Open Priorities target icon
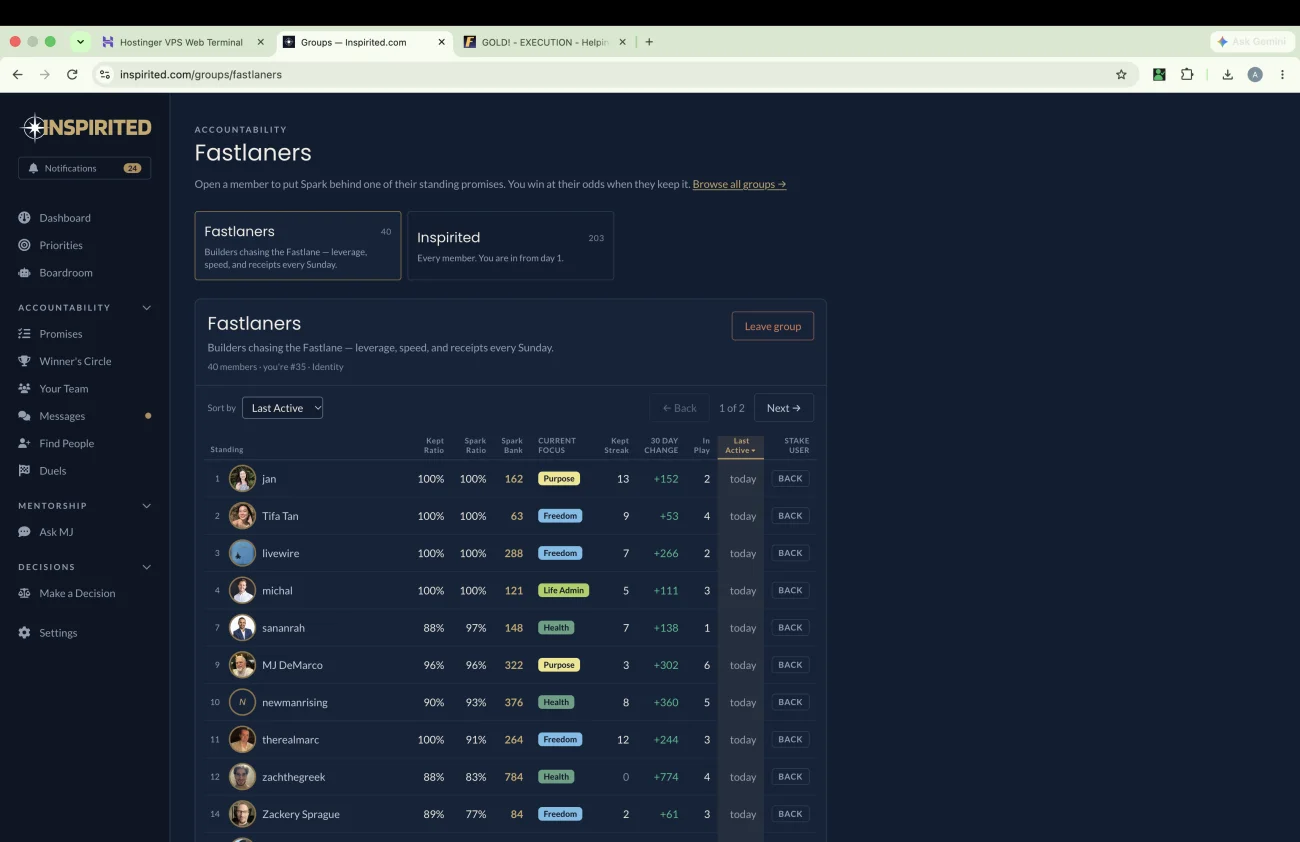 point(25,245)
